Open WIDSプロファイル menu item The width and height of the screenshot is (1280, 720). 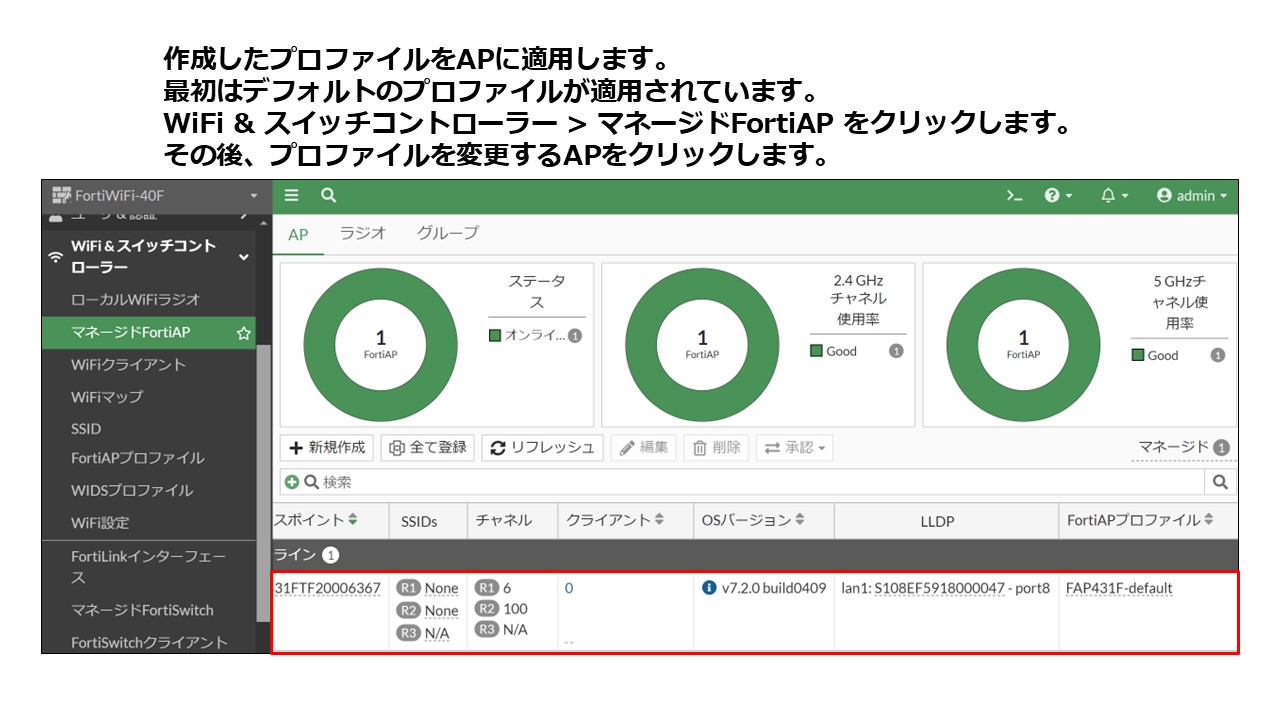132,490
